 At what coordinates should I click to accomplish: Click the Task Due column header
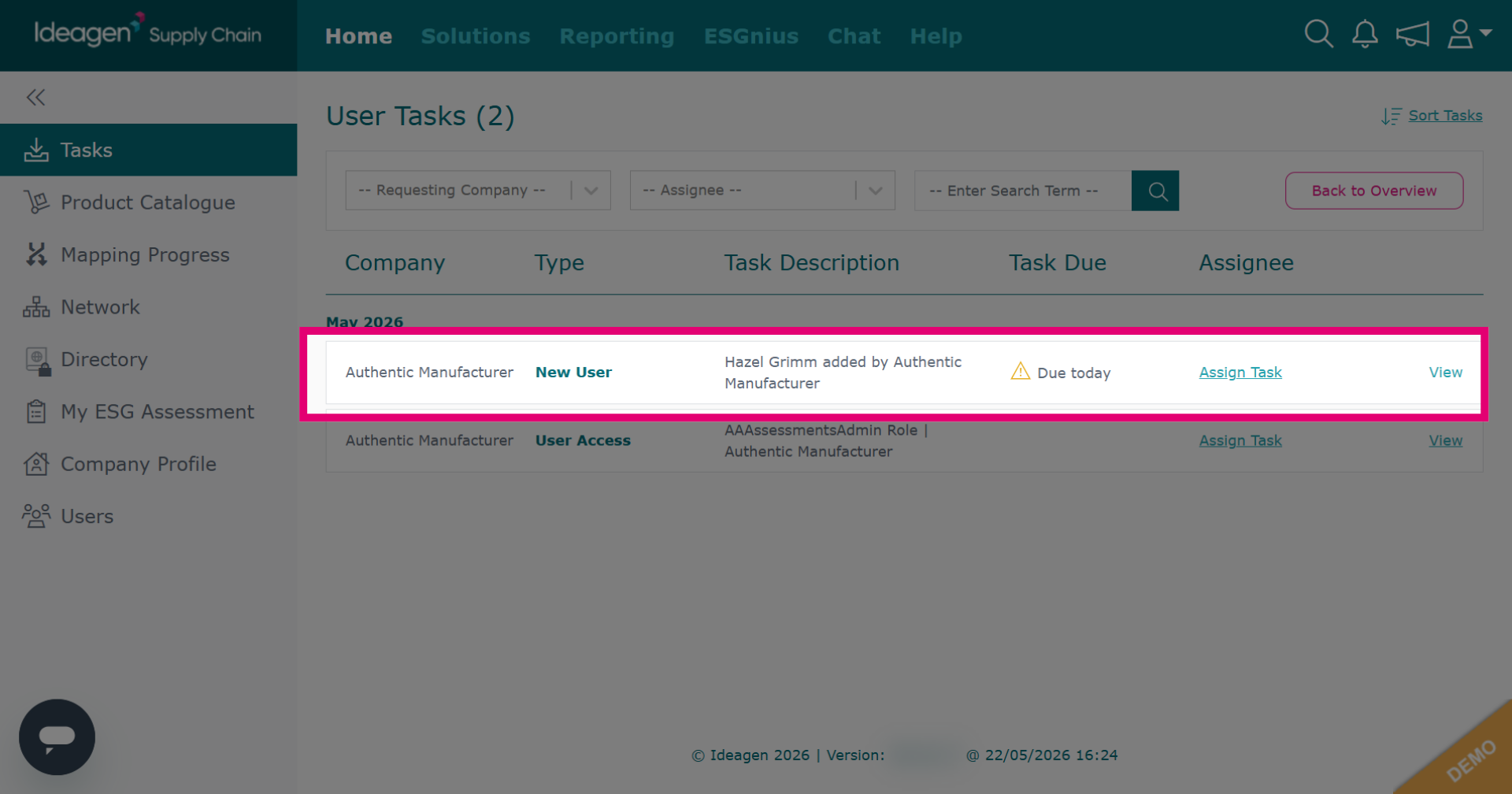1058,262
